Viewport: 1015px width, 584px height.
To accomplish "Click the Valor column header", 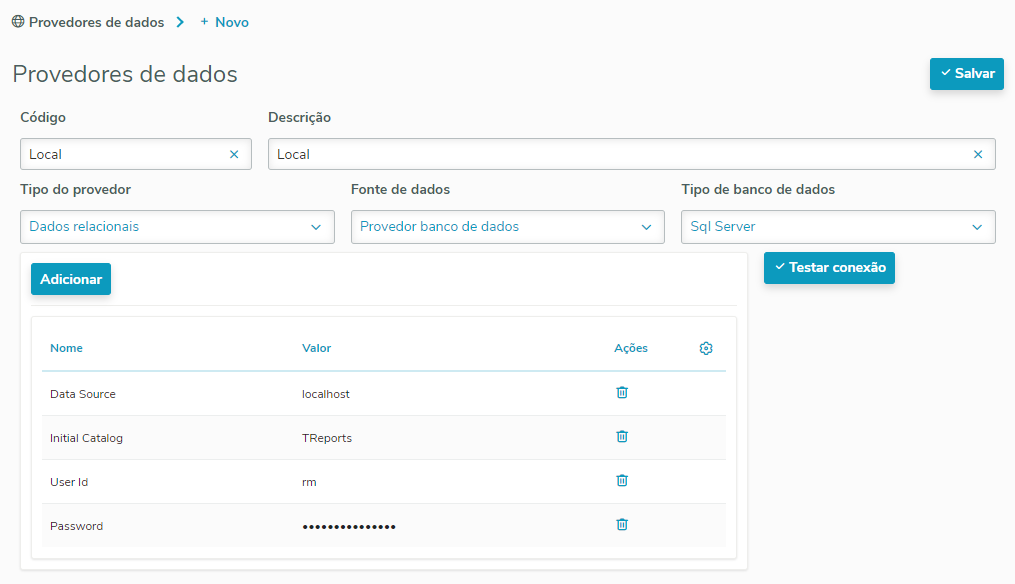I will tap(317, 348).
